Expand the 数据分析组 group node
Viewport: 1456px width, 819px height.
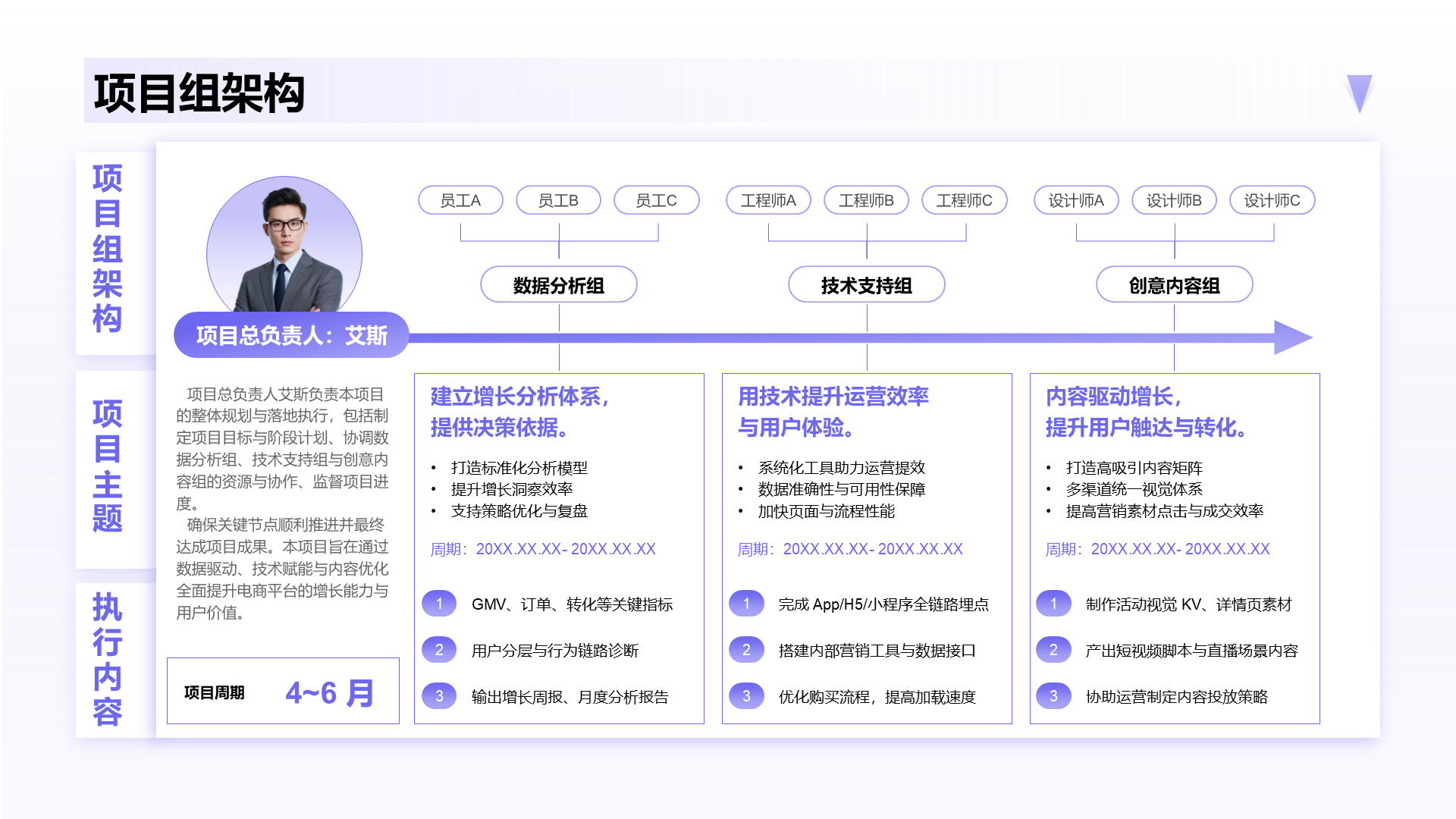click(558, 284)
